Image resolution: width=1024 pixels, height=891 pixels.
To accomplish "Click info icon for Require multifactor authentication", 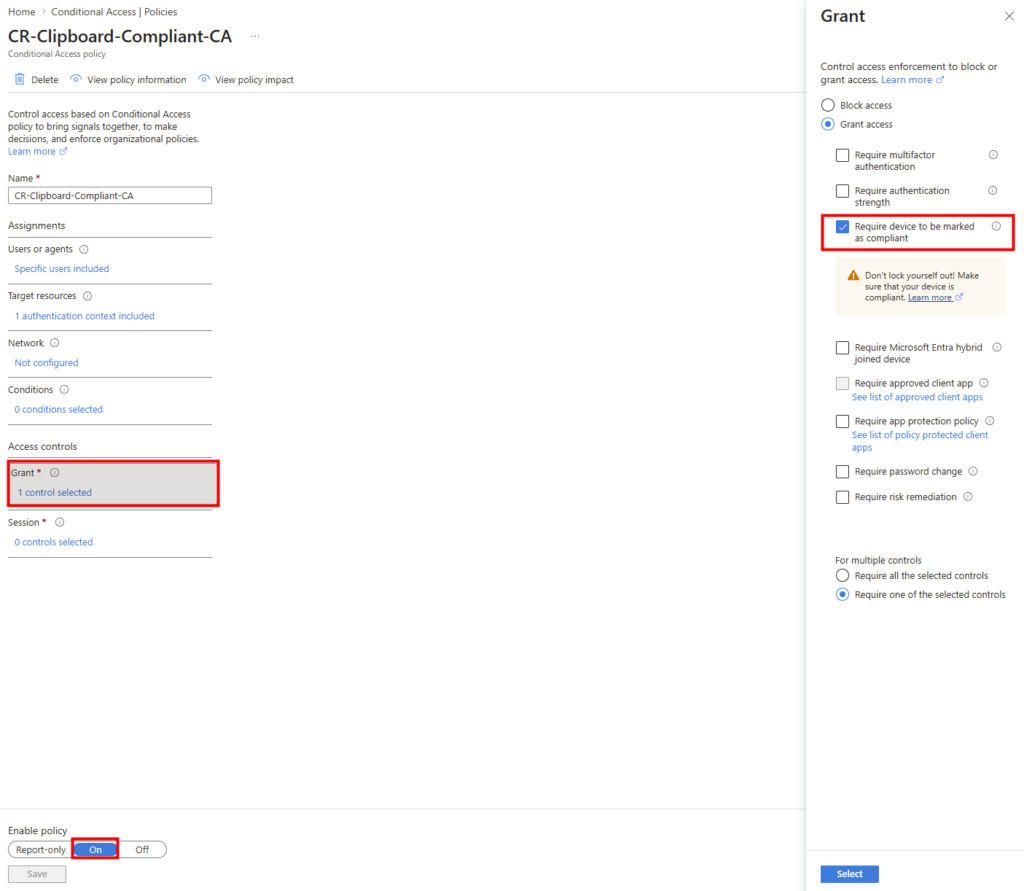I will [x=993, y=155].
